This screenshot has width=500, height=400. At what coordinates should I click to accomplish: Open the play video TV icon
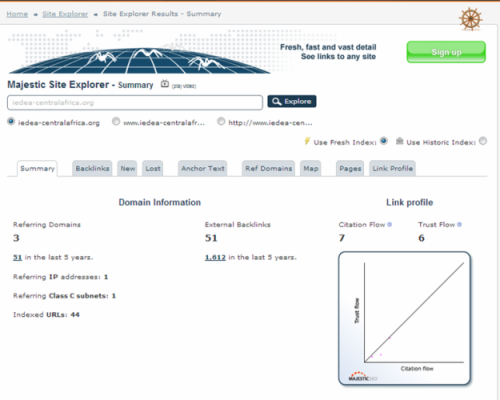tap(165, 84)
